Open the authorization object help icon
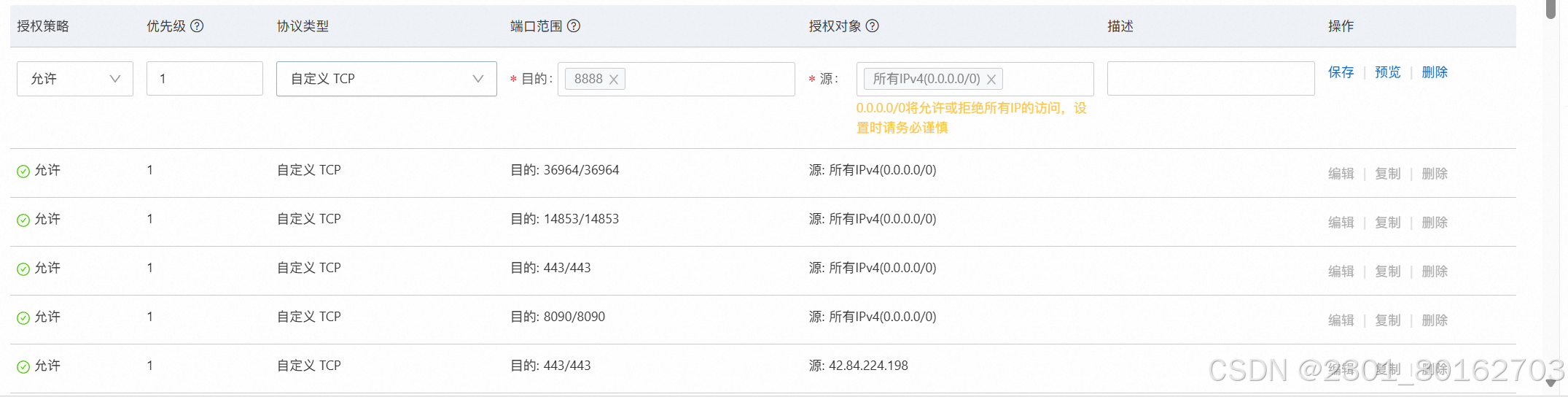Screen dimensions: 1568x397 pyautogui.click(x=872, y=26)
